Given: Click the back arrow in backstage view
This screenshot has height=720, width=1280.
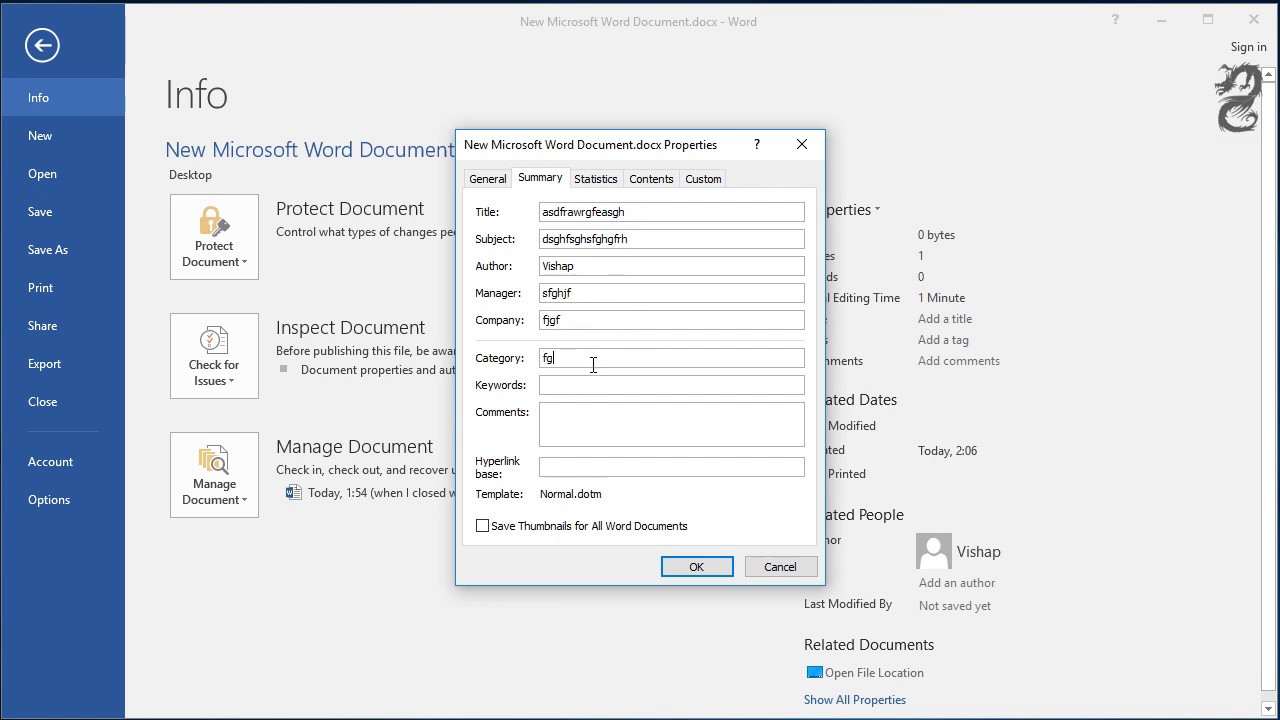Looking at the screenshot, I should 42,45.
